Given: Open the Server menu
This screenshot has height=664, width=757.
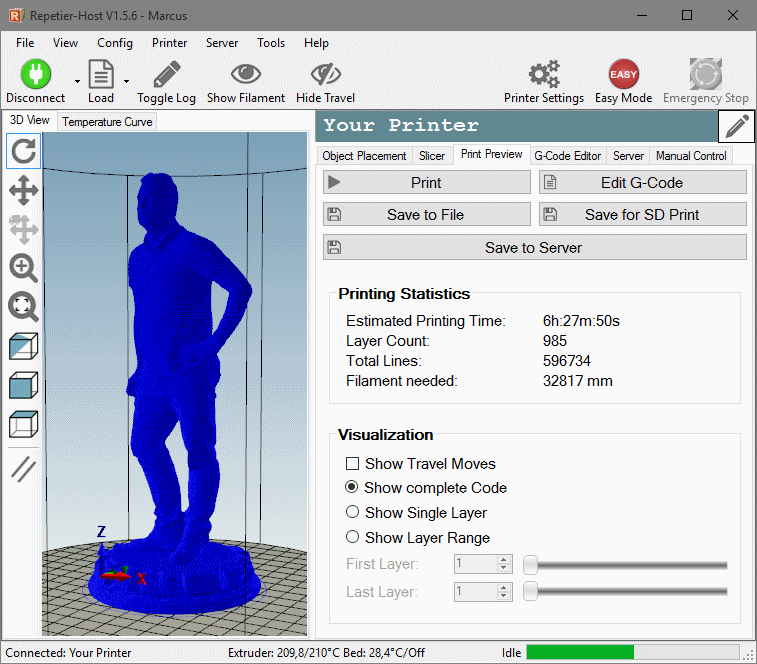Looking at the screenshot, I should (222, 43).
